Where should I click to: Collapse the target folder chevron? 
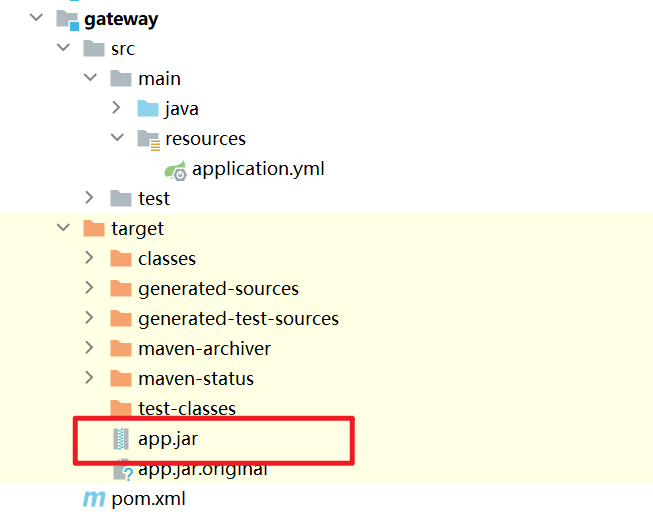pos(64,229)
